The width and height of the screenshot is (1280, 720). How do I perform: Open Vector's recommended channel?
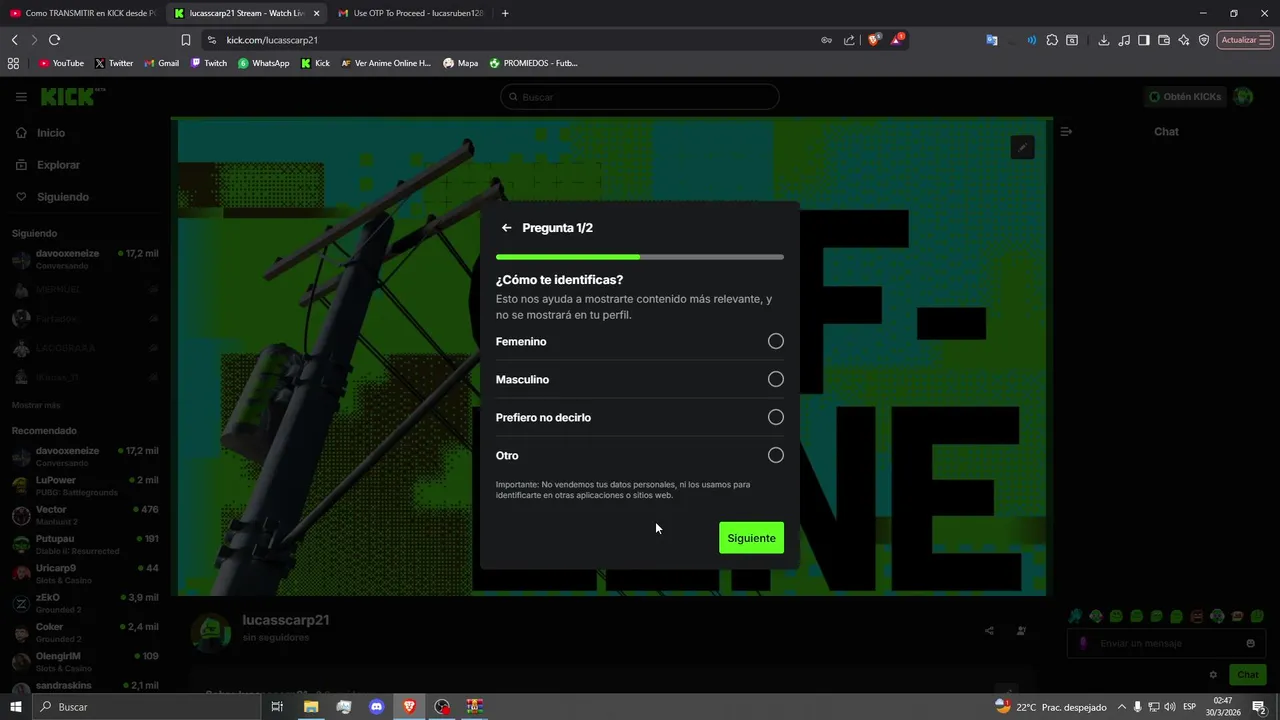pos(84,515)
